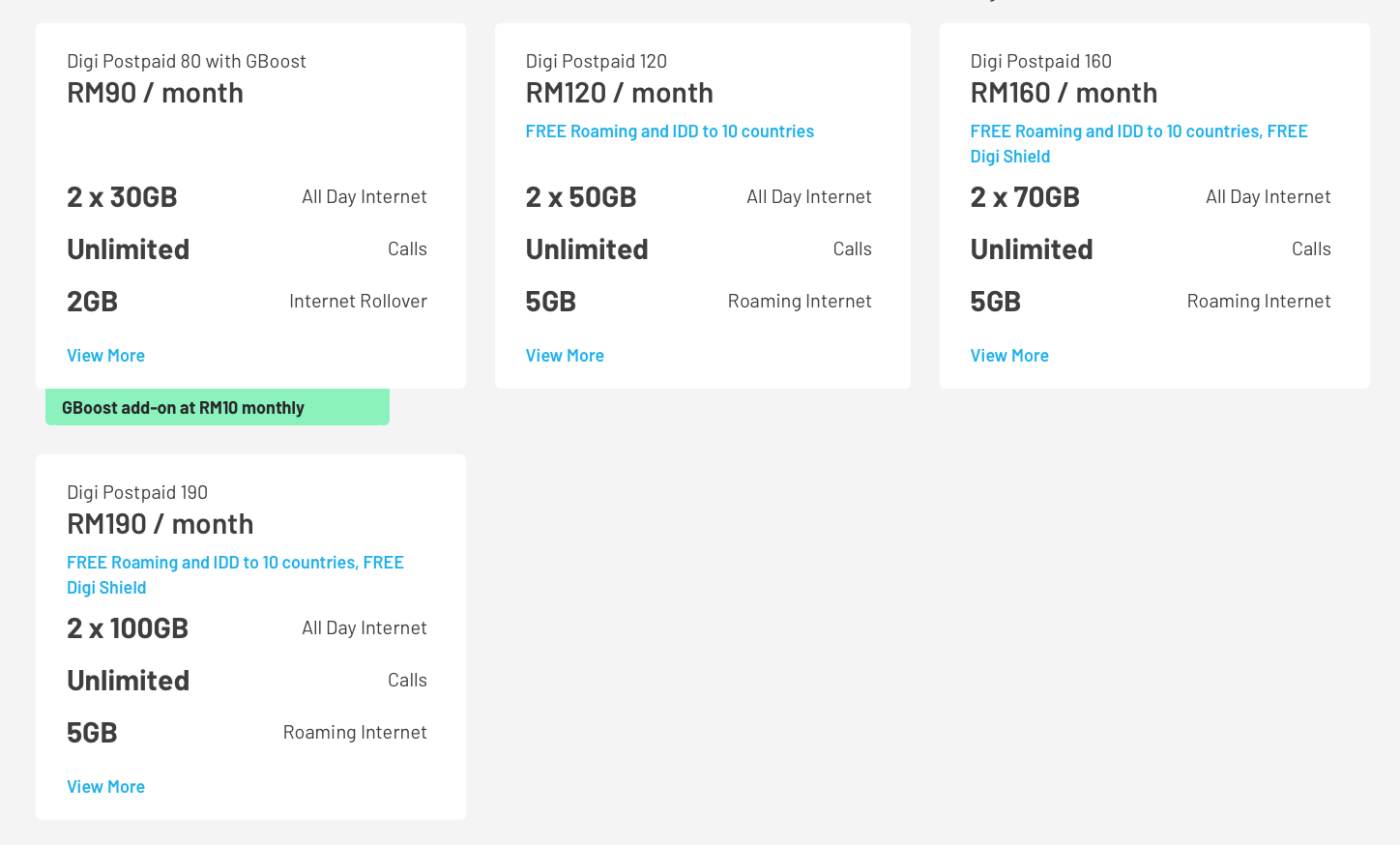Click All Day Internet label on Postpaid 160 card
The width and height of the screenshot is (1400, 845).
(1269, 197)
